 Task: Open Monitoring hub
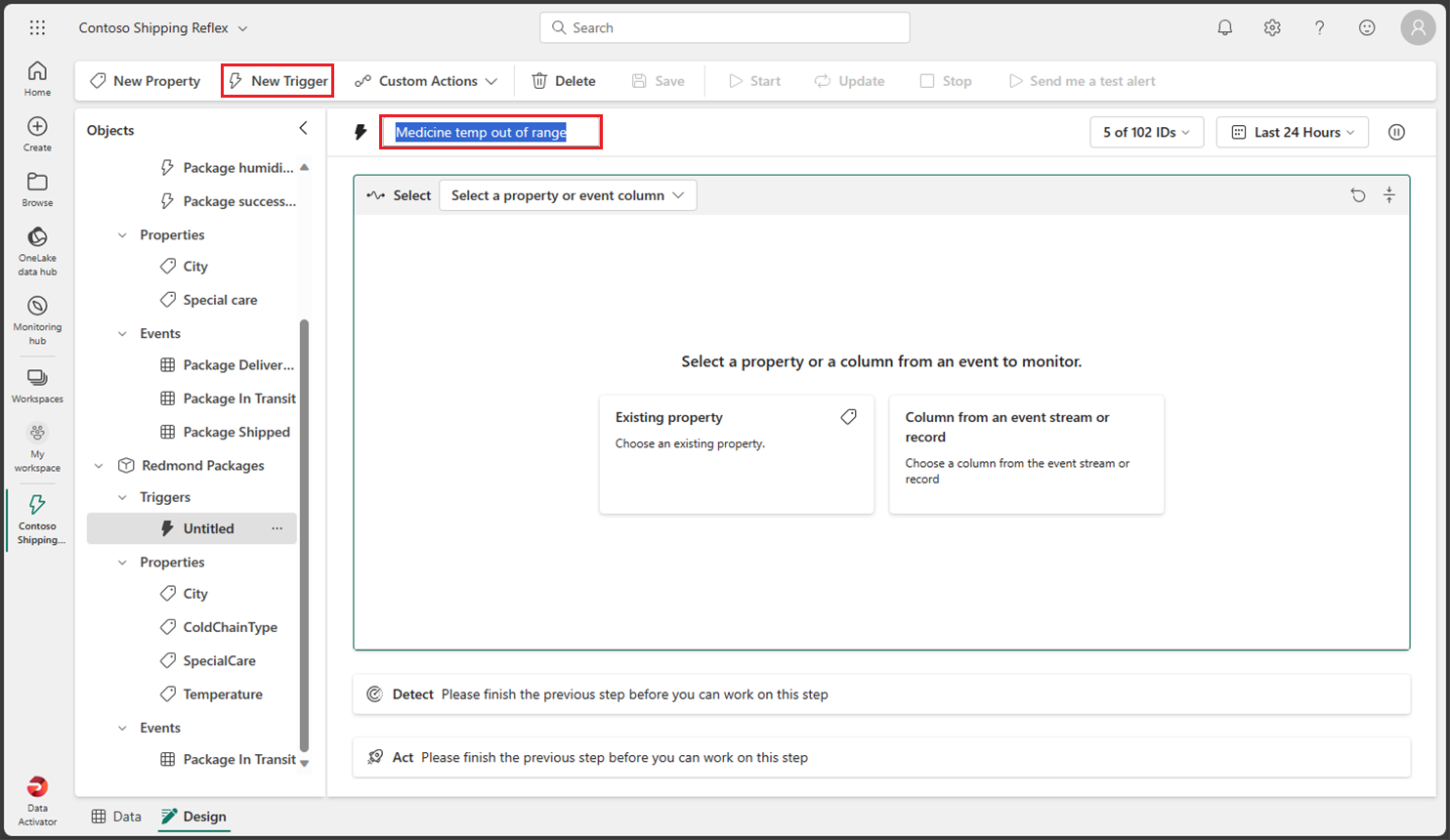tap(37, 320)
